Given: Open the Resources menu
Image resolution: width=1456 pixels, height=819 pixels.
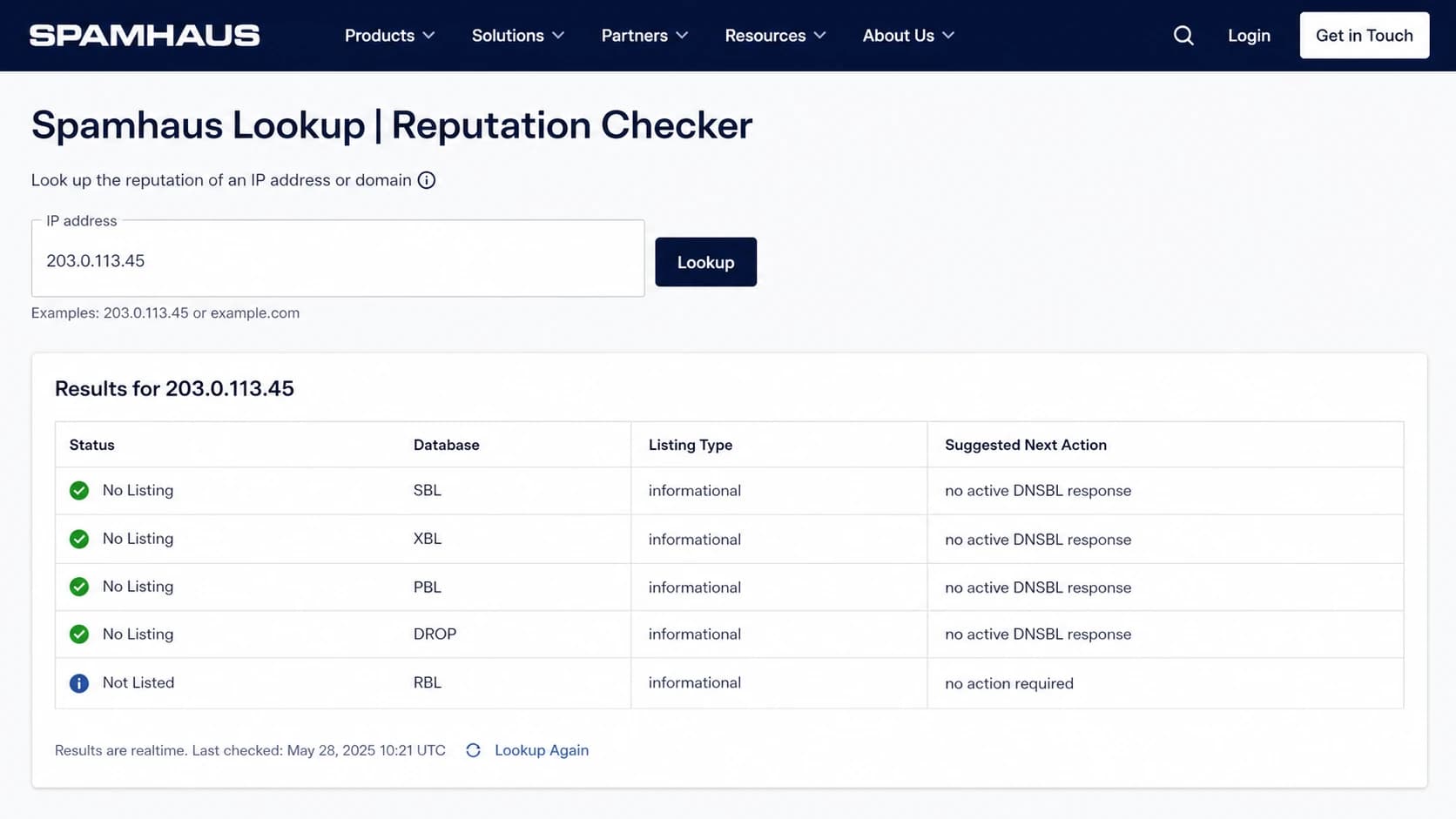Looking at the screenshot, I should (x=775, y=36).
